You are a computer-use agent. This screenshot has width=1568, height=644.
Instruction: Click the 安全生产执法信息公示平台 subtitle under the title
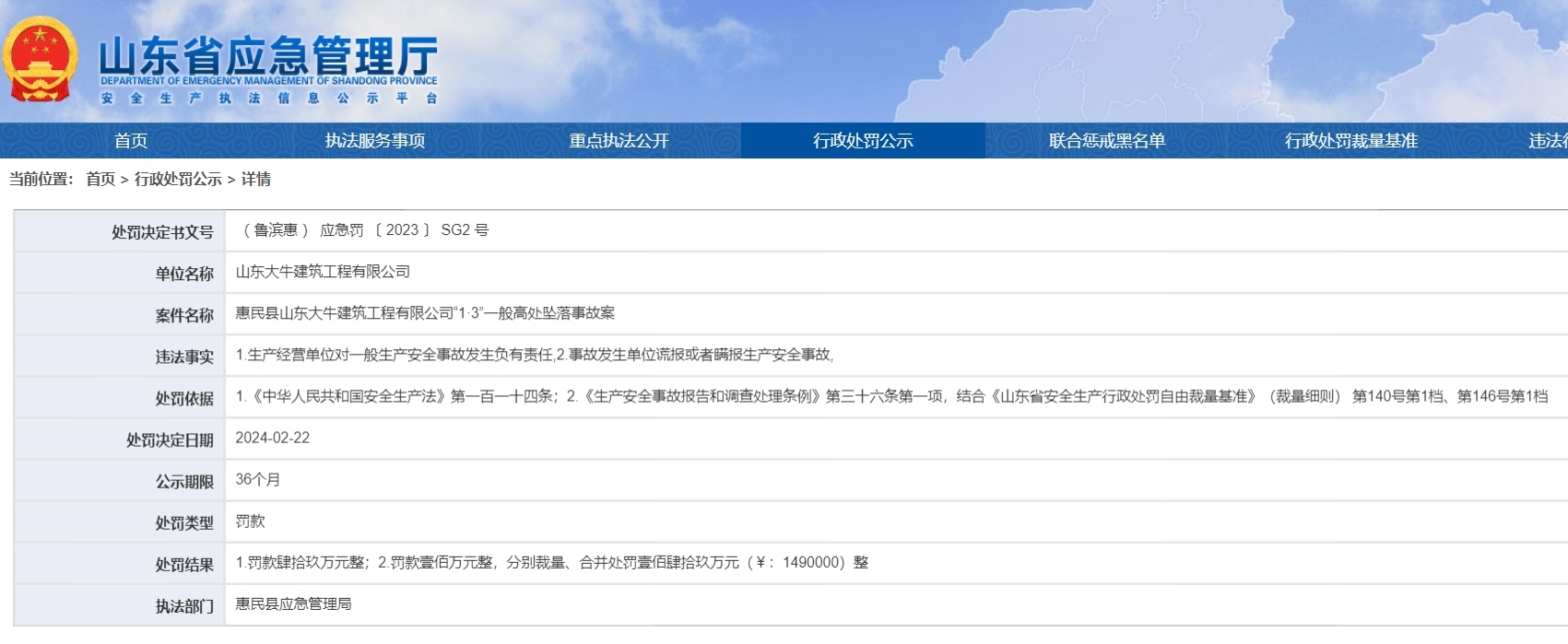coord(269,99)
